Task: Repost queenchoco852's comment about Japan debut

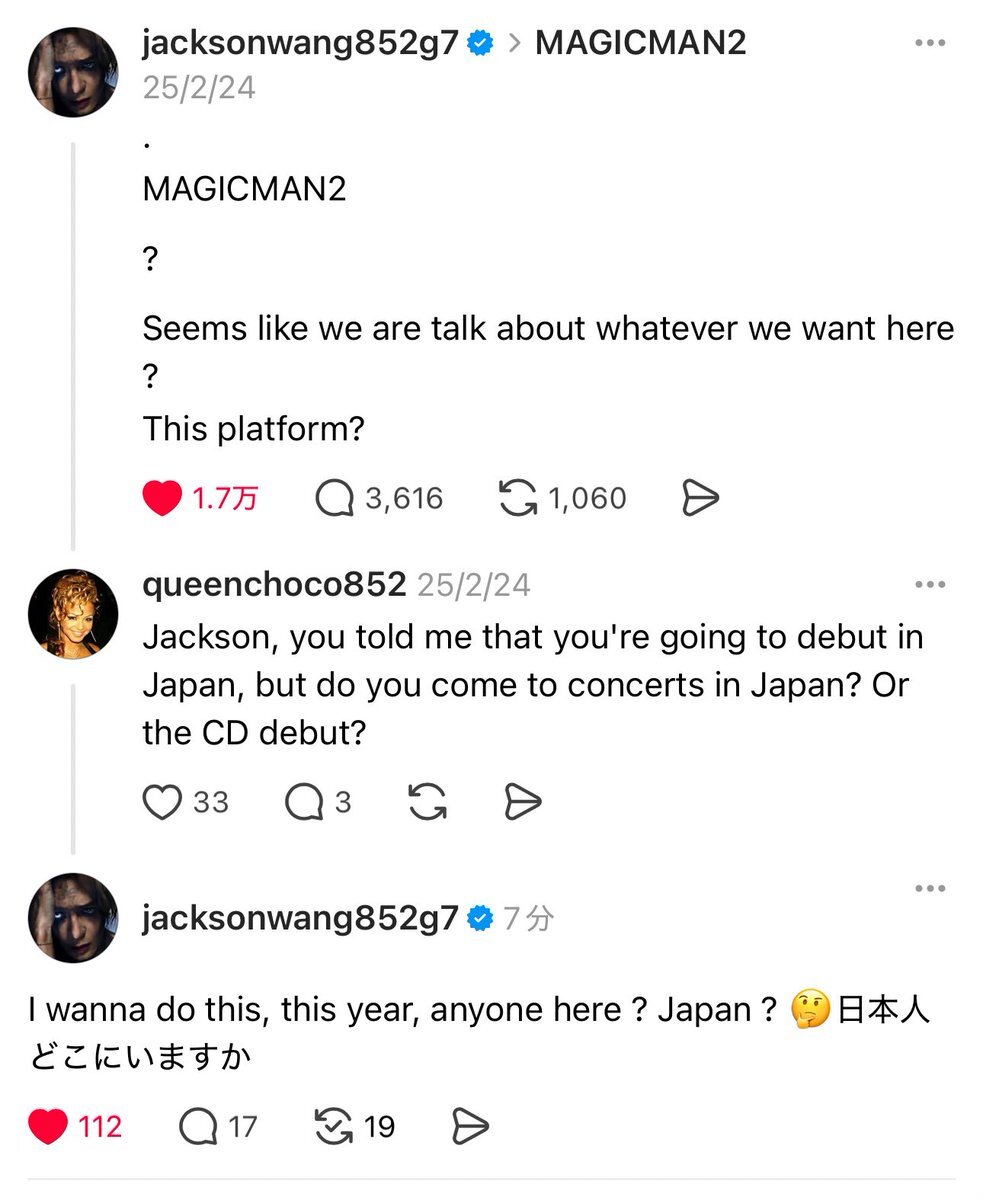Action: coord(428,802)
